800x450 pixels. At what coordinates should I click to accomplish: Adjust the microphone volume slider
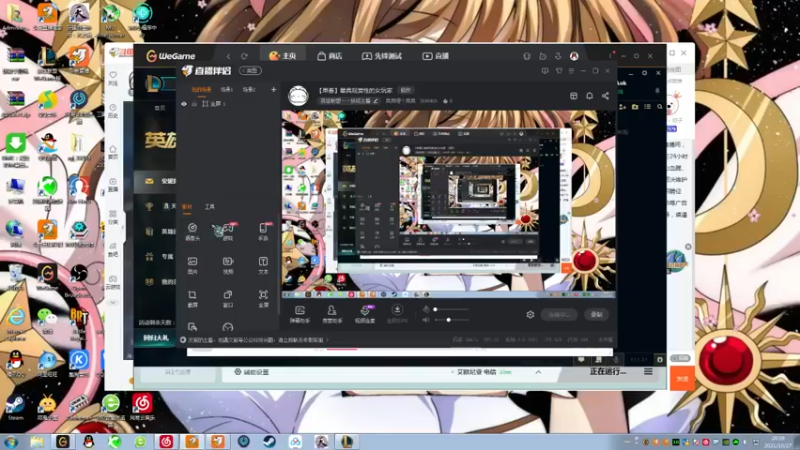pyautogui.click(x=451, y=309)
